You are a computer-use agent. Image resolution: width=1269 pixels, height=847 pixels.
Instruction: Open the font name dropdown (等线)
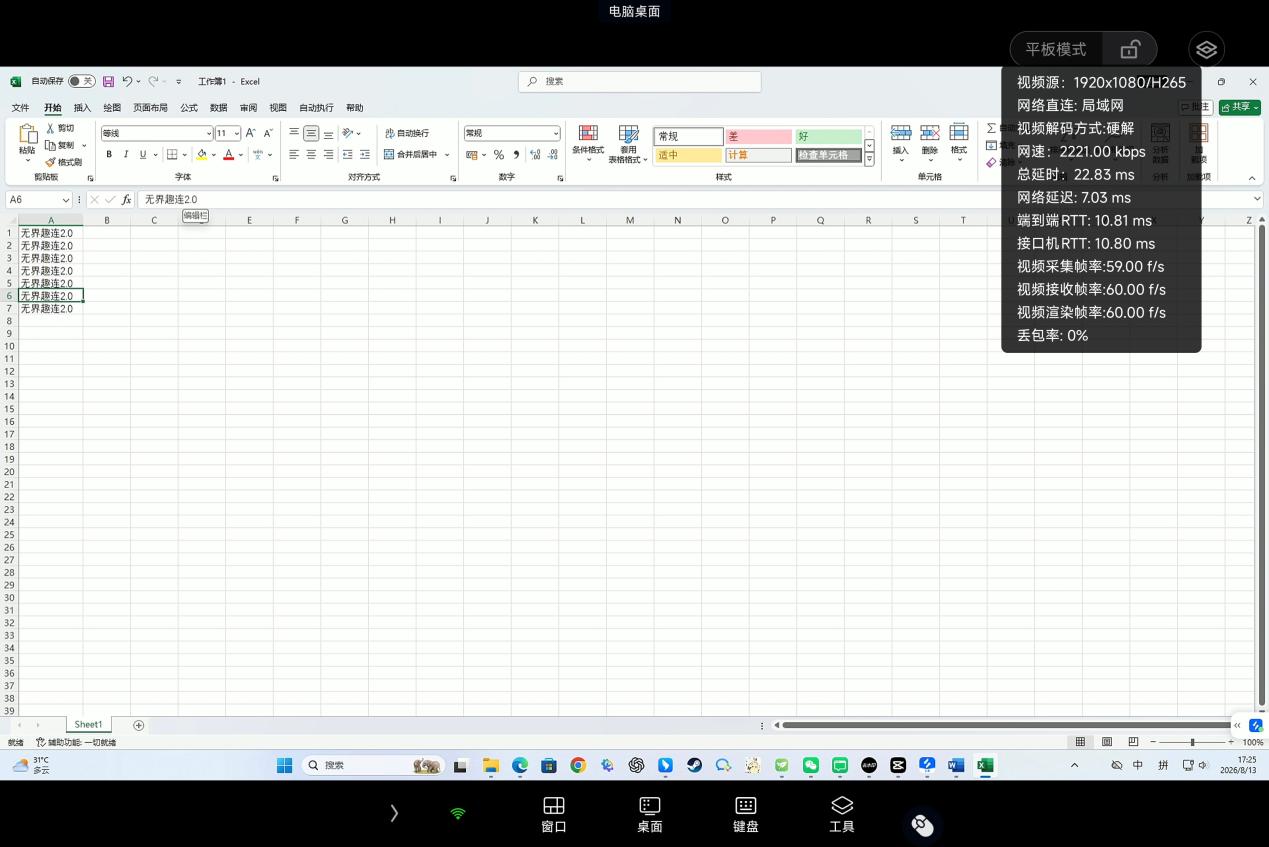(x=209, y=134)
